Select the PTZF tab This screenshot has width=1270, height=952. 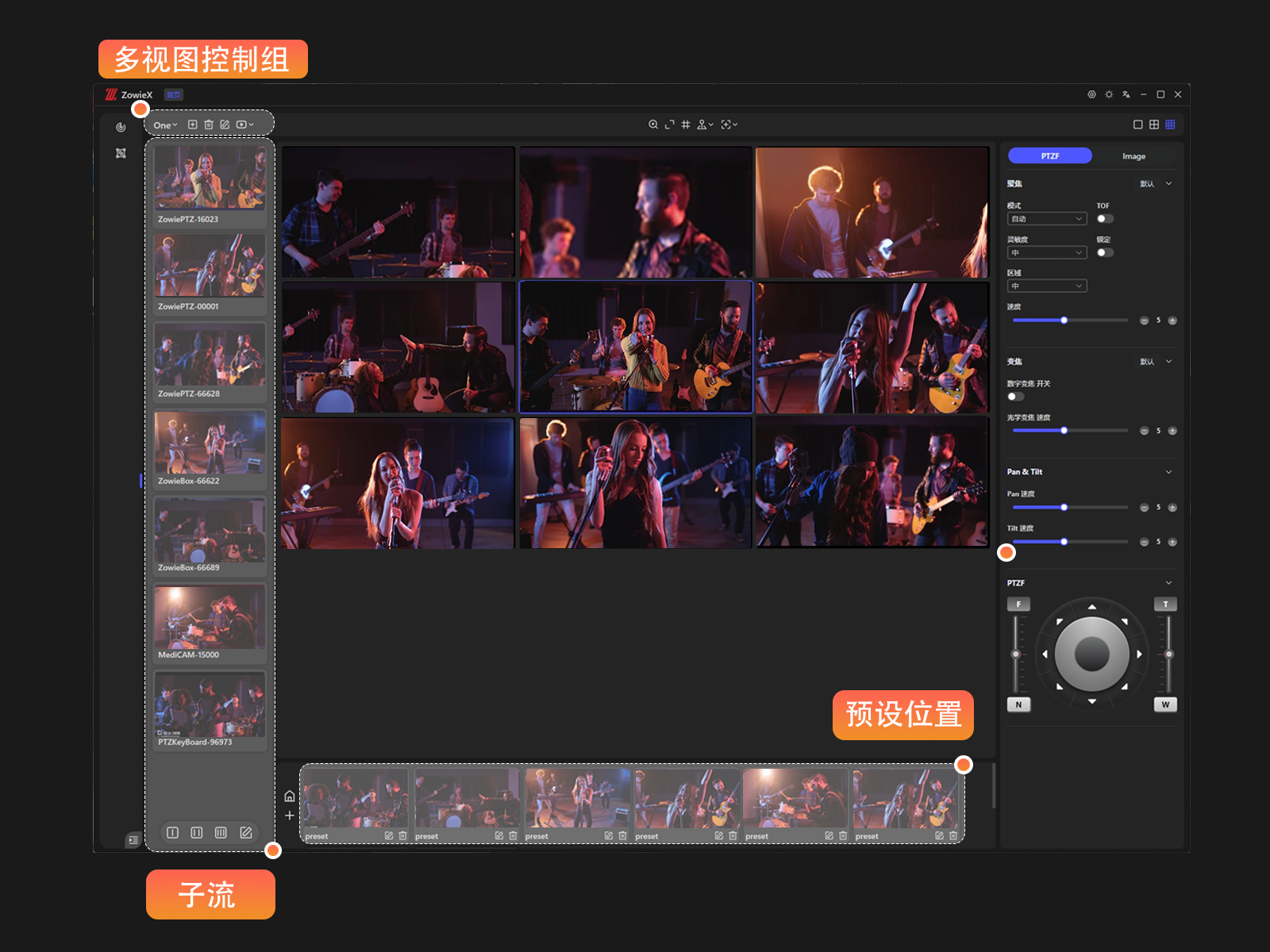(x=1049, y=156)
